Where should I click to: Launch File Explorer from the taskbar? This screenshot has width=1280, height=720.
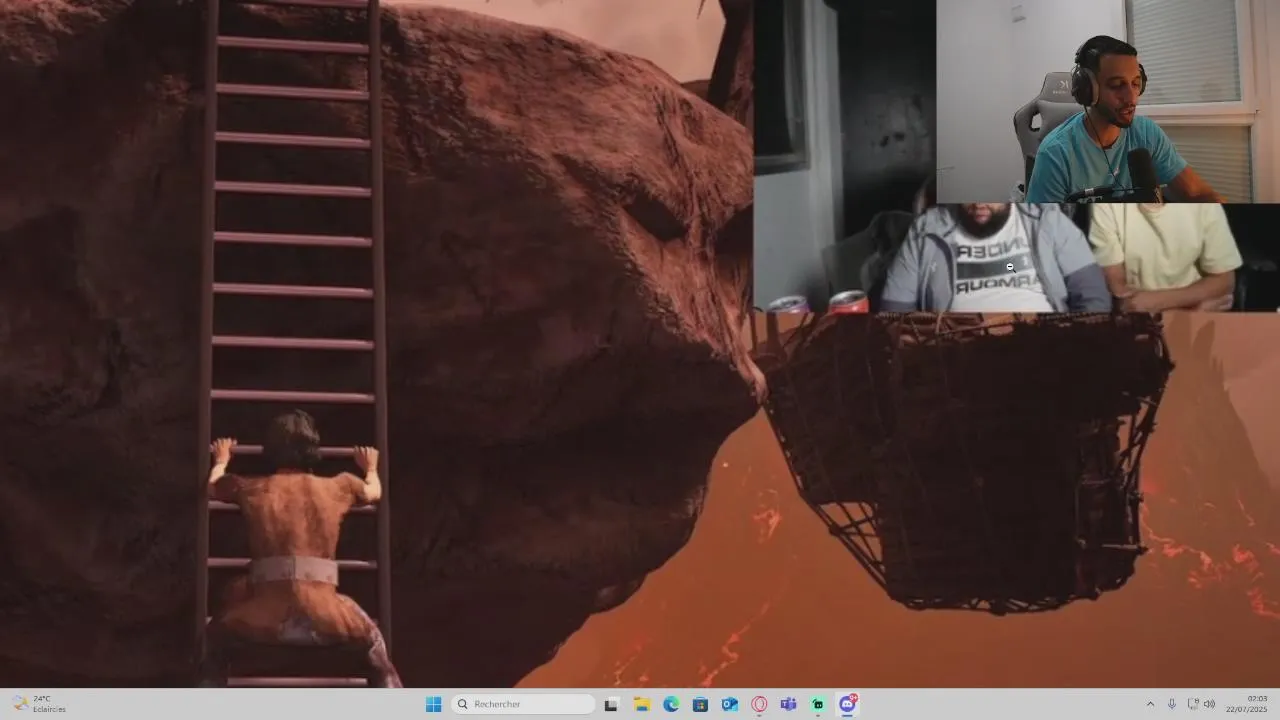tap(642, 704)
